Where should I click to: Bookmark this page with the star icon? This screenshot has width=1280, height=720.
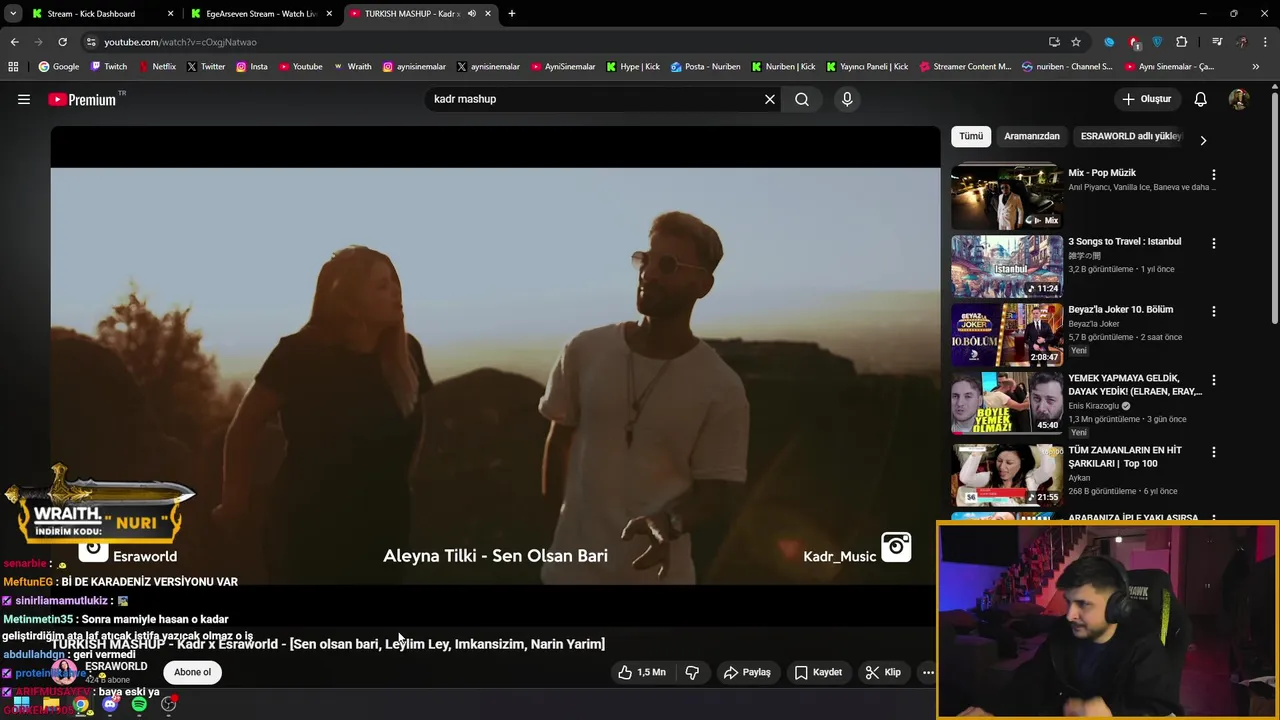click(1076, 42)
